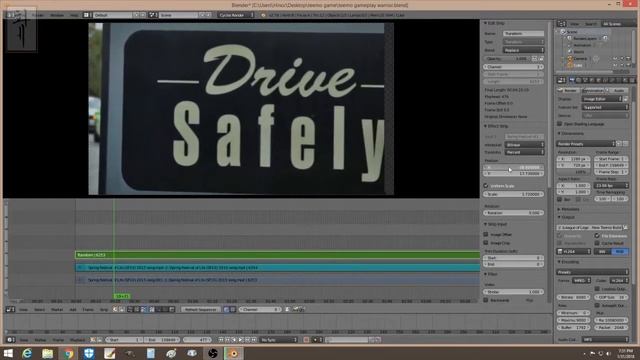Click the strip Name field Transform
This screenshot has width=640, height=360.
[523, 33]
